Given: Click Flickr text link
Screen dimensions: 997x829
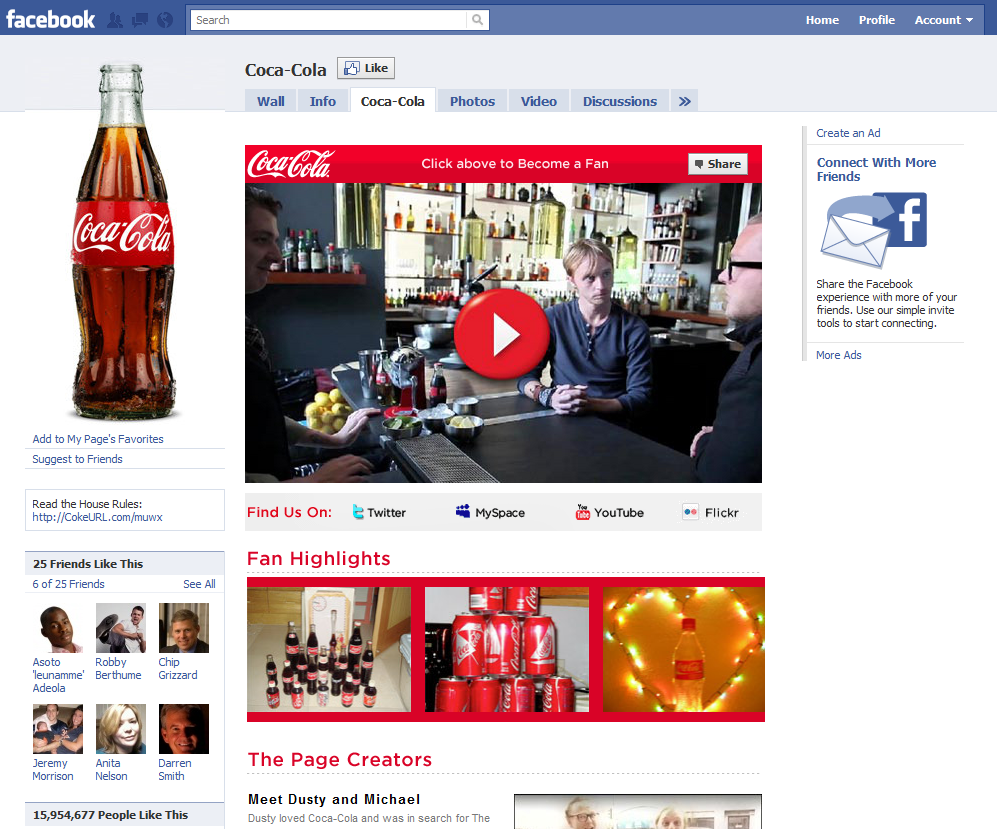Looking at the screenshot, I should pos(722,512).
